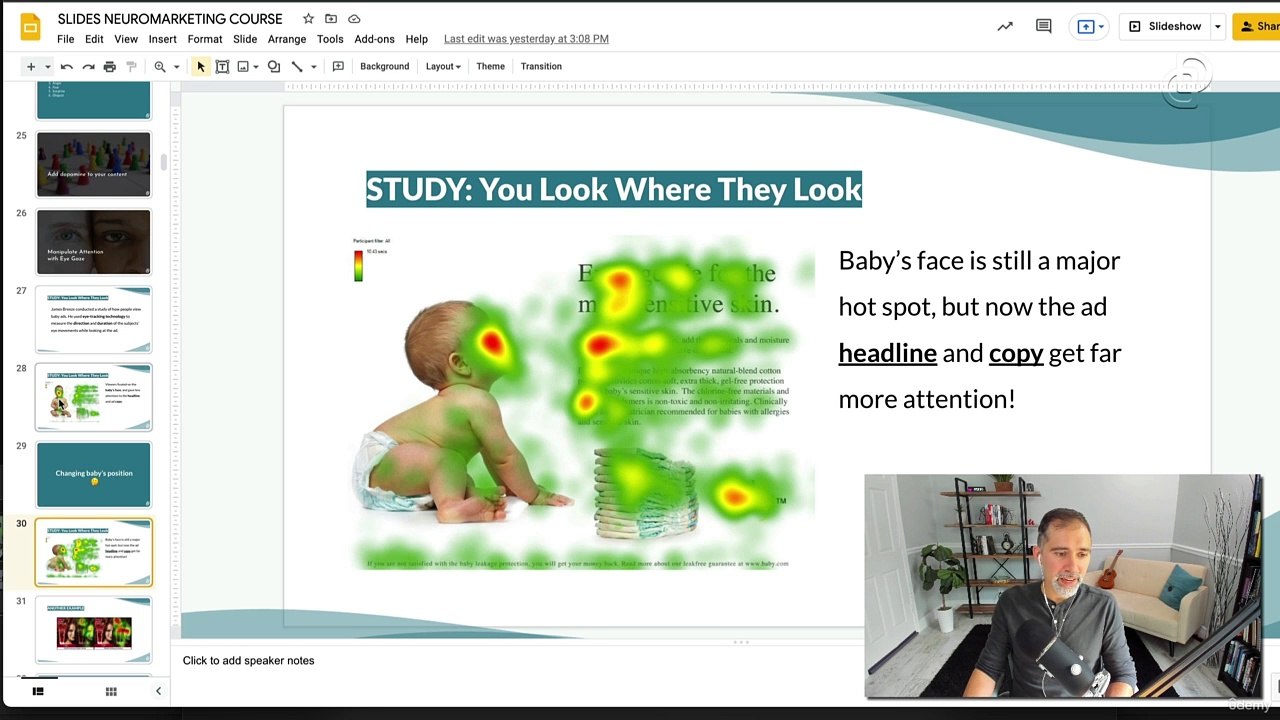Select the line tool
Image resolution: width=1280 pixels, height=720 pixels.
[x=297, y=67]
